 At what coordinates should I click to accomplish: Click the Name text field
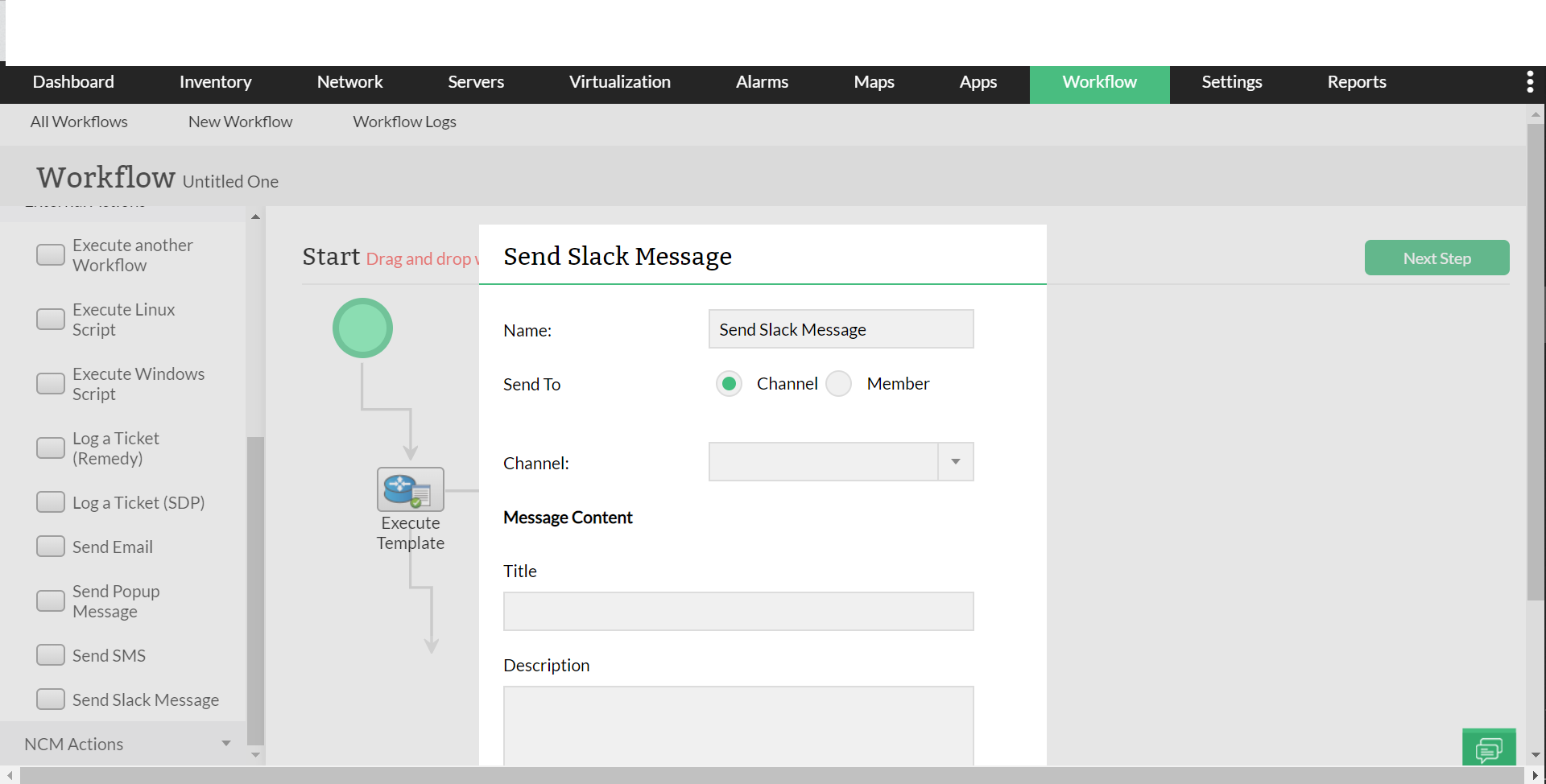coord(840,329)
